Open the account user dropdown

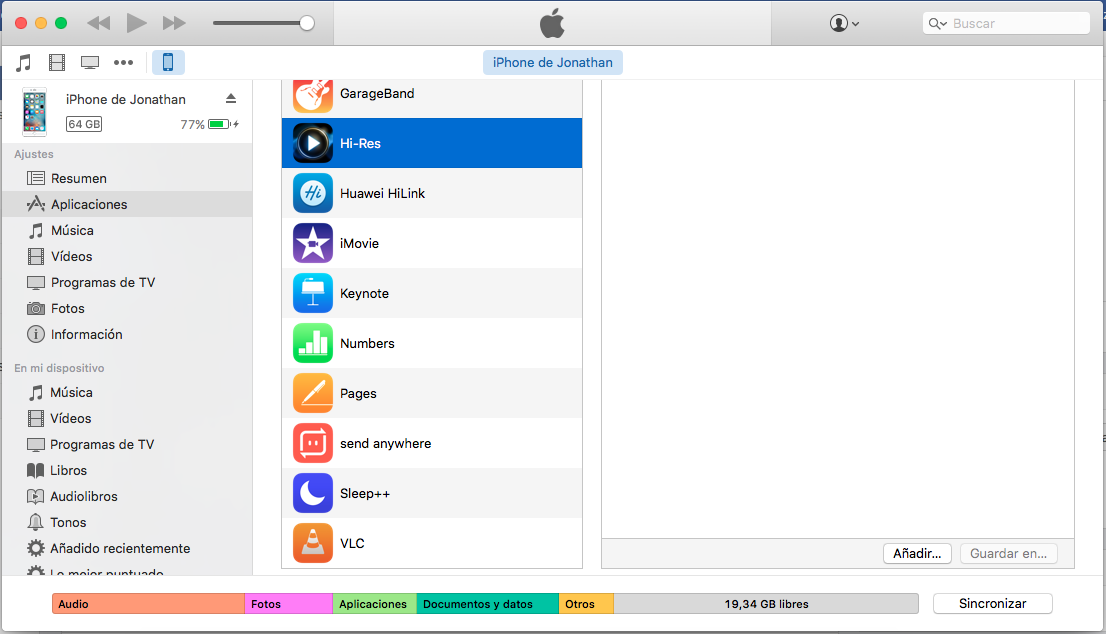[844, 23]
